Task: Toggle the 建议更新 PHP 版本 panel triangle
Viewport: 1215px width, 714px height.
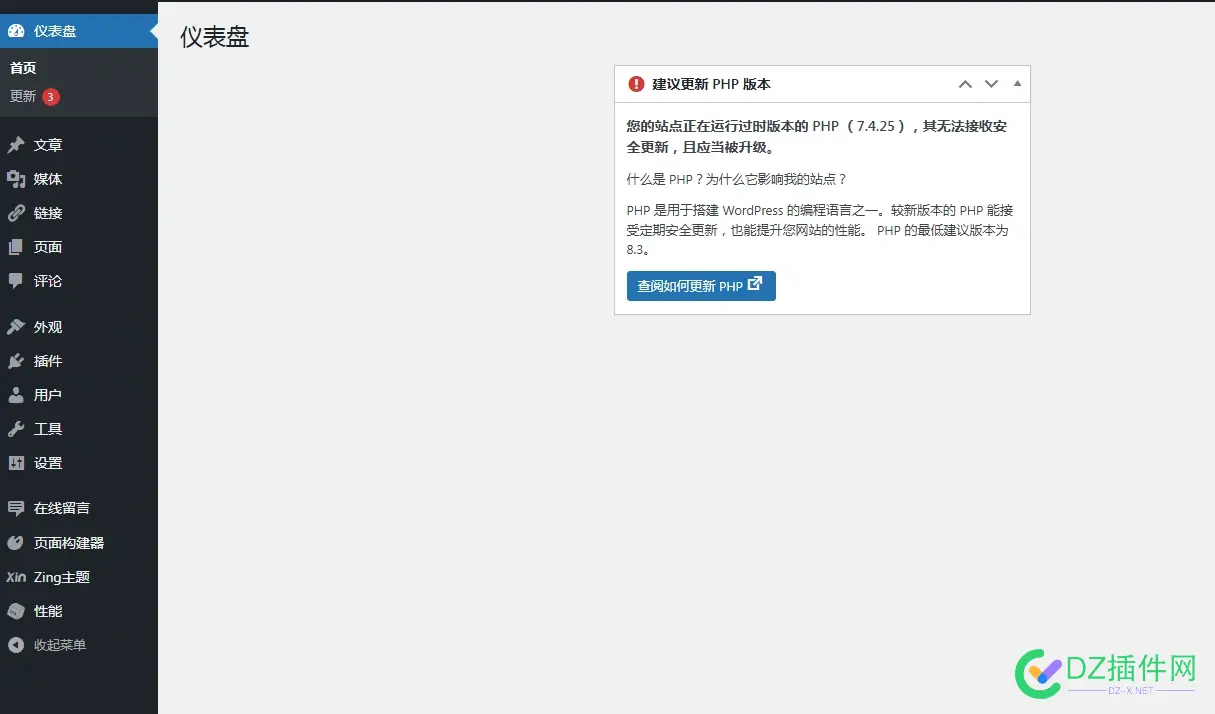Action: (x=1017, y=84)
